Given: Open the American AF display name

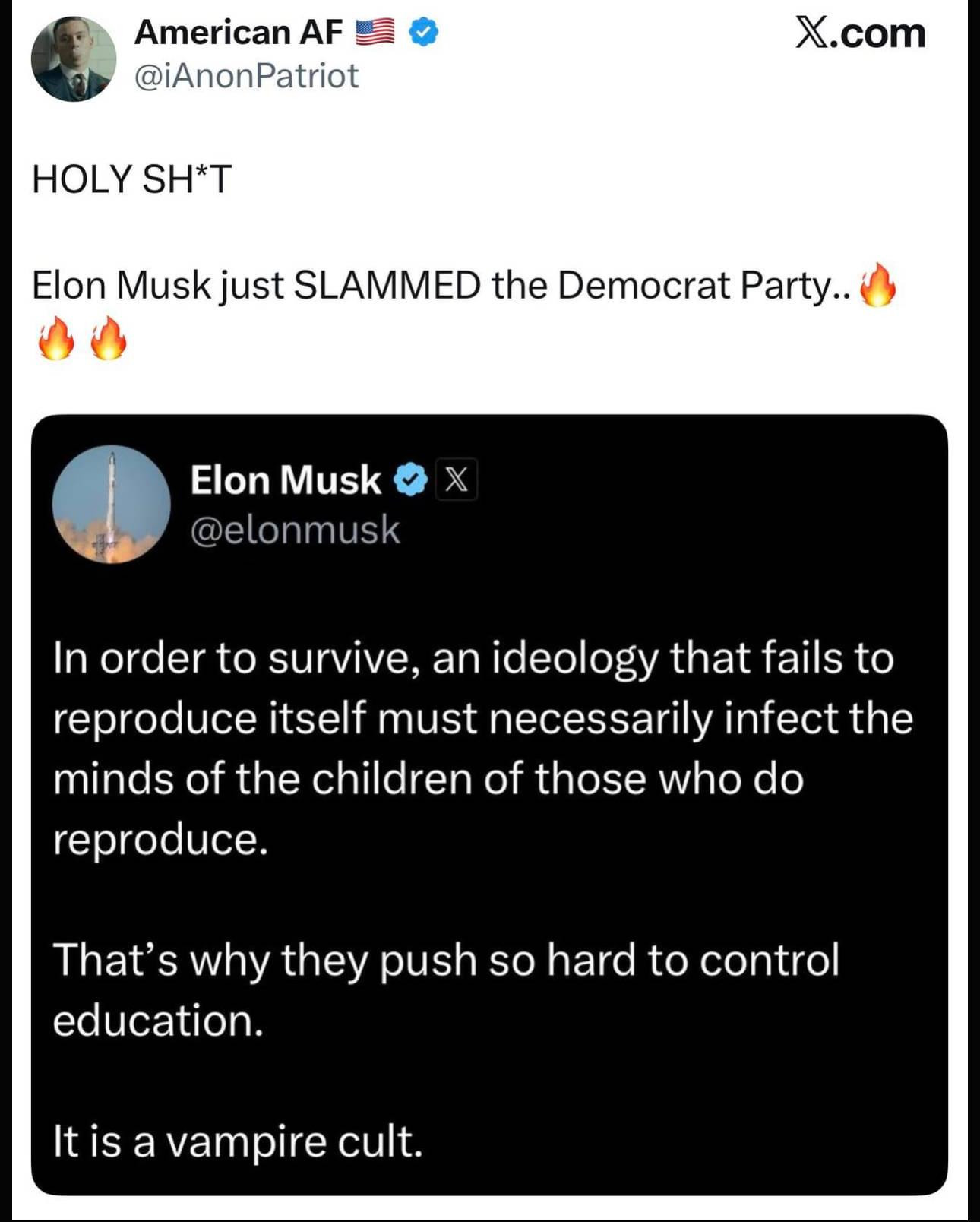Looking at the screenshot, I should (239, 33).
